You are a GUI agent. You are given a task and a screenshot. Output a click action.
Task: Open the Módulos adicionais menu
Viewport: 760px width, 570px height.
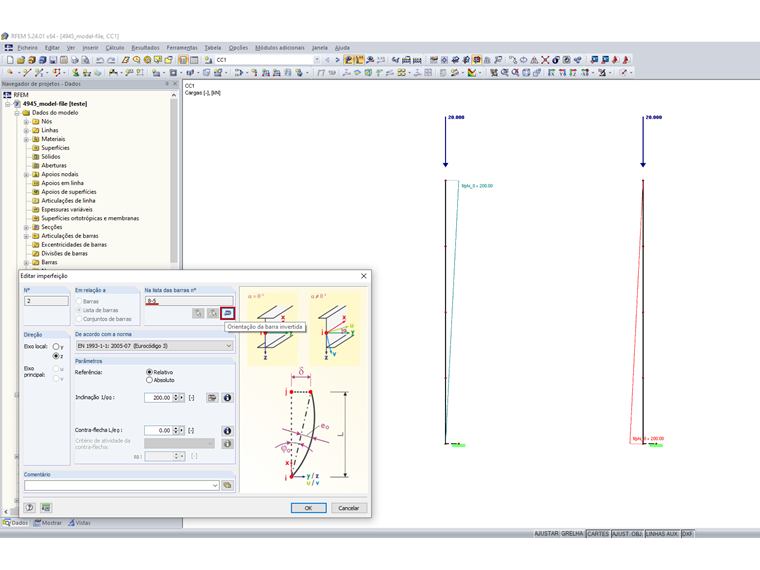(x=280, y=48)
